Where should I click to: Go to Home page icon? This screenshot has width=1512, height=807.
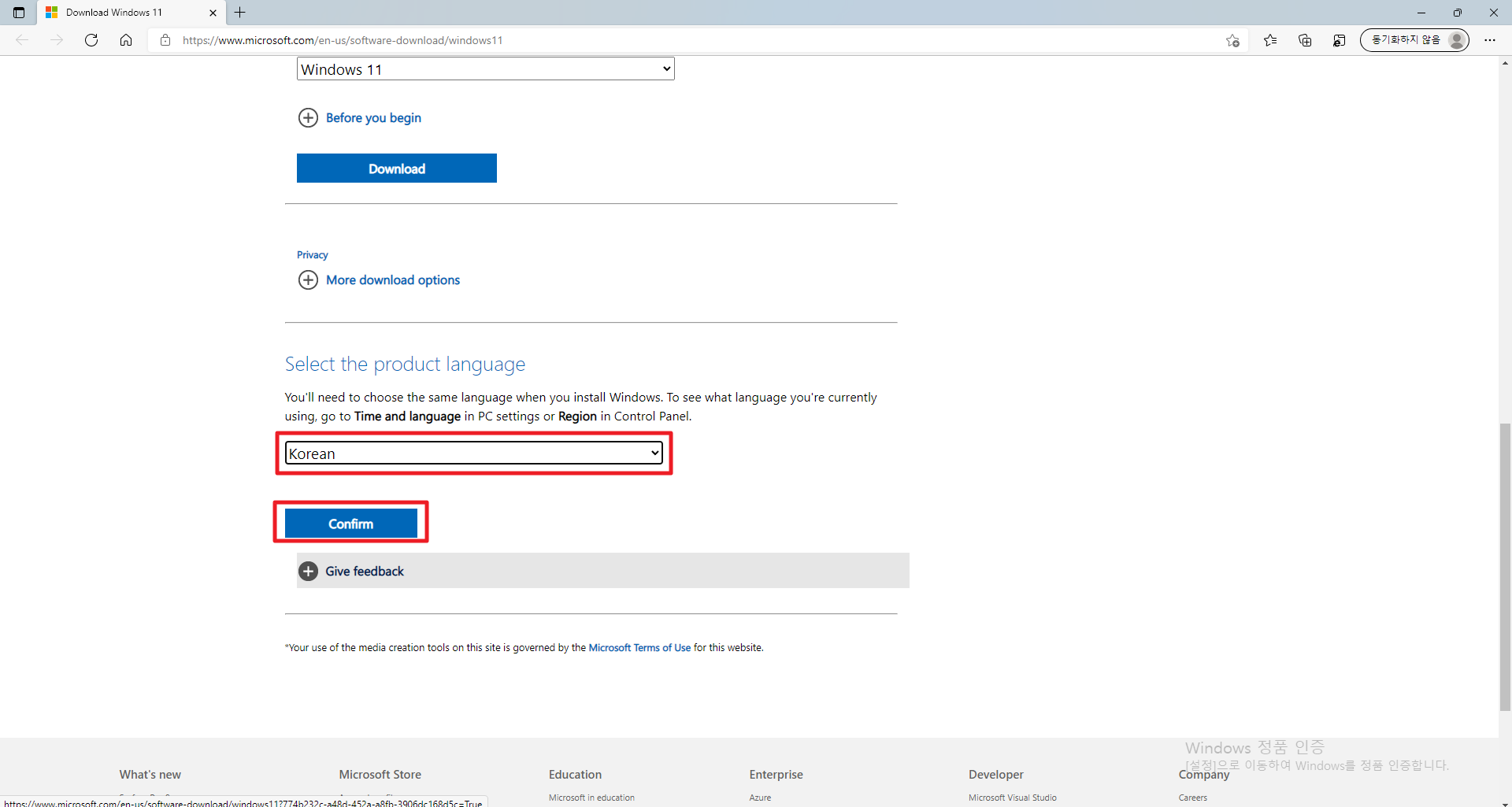coord(126,40)
